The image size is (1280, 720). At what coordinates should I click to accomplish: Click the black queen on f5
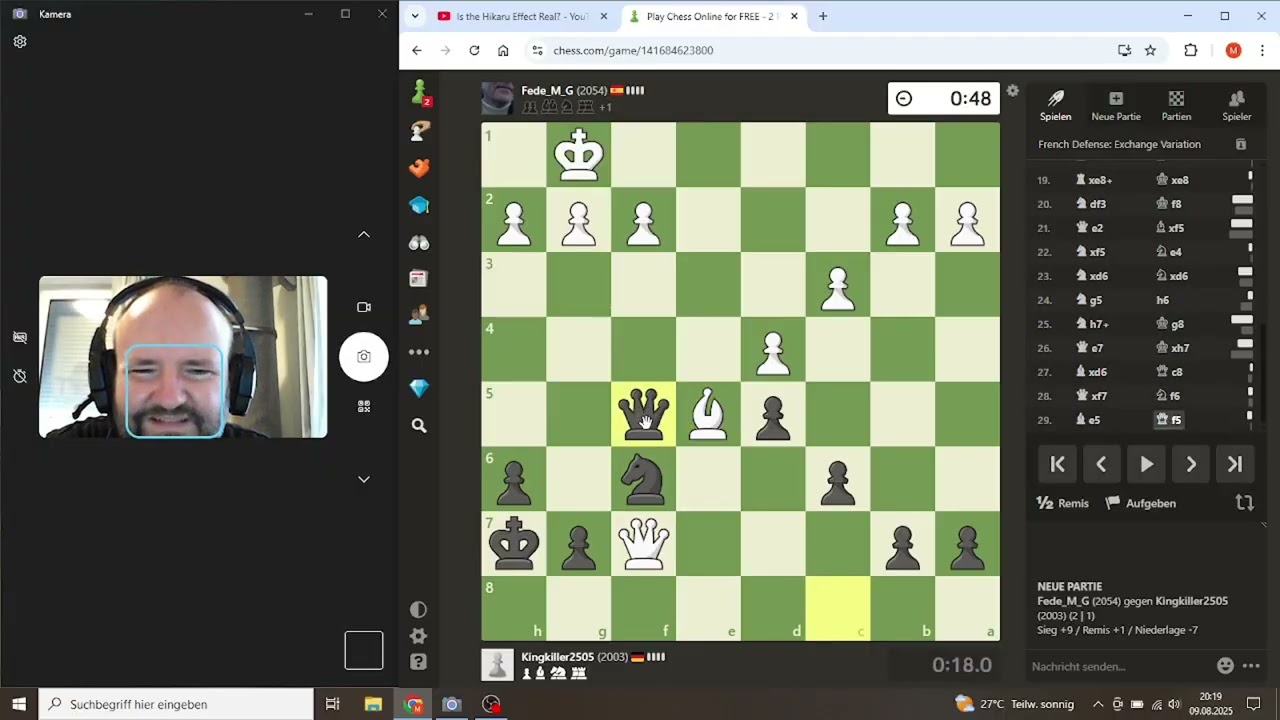(x=643, y=414)
